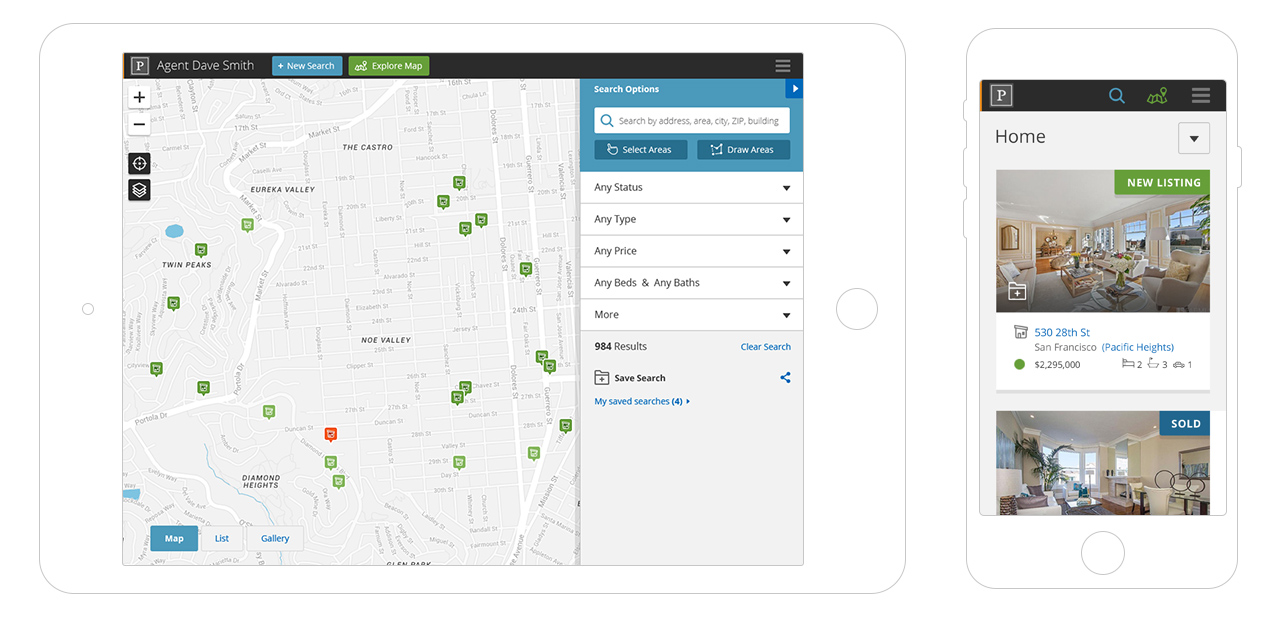
Task: Zoom in on the map
Action: (139, 98)
